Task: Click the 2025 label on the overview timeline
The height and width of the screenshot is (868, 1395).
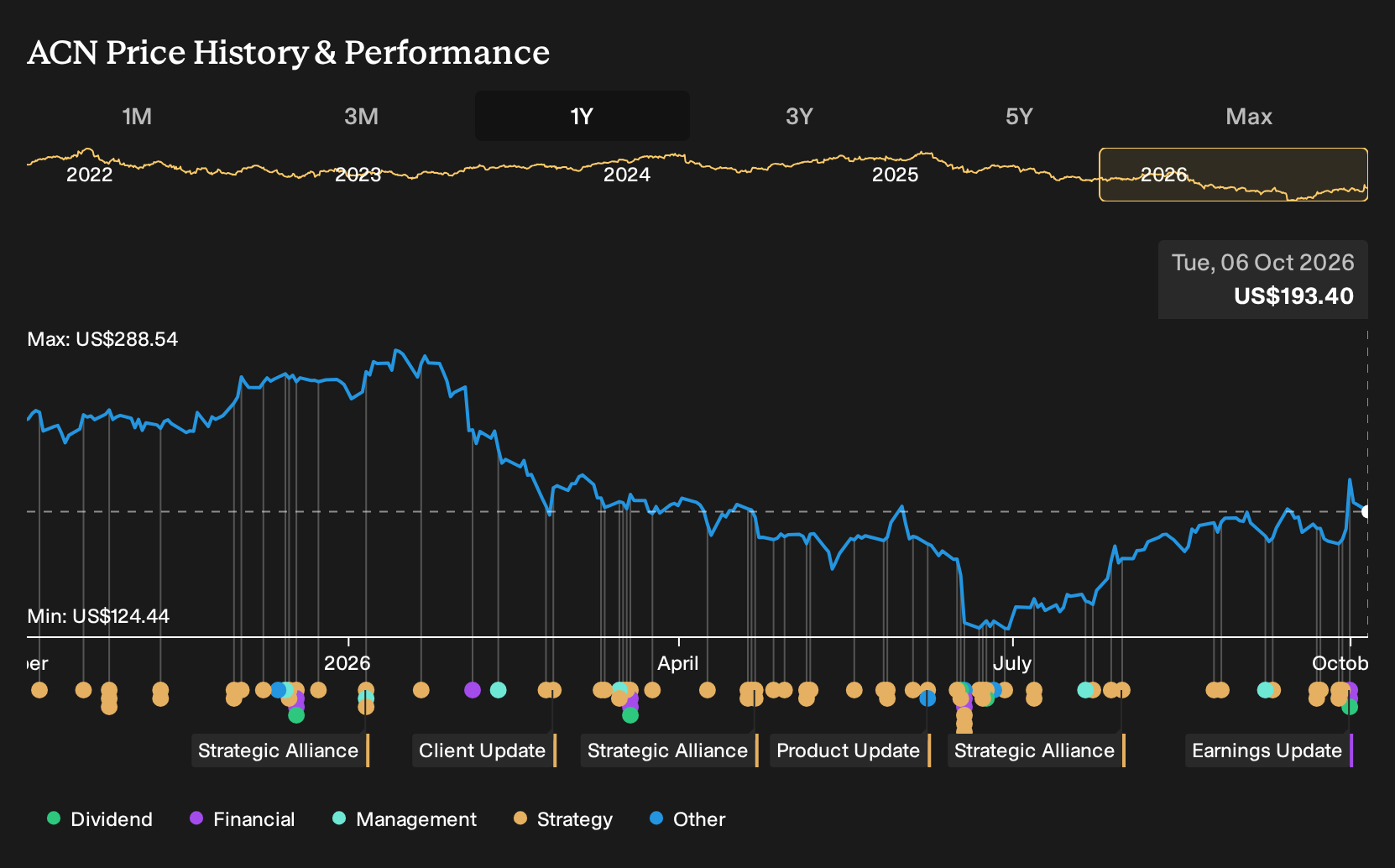Action: click(896, 175)
